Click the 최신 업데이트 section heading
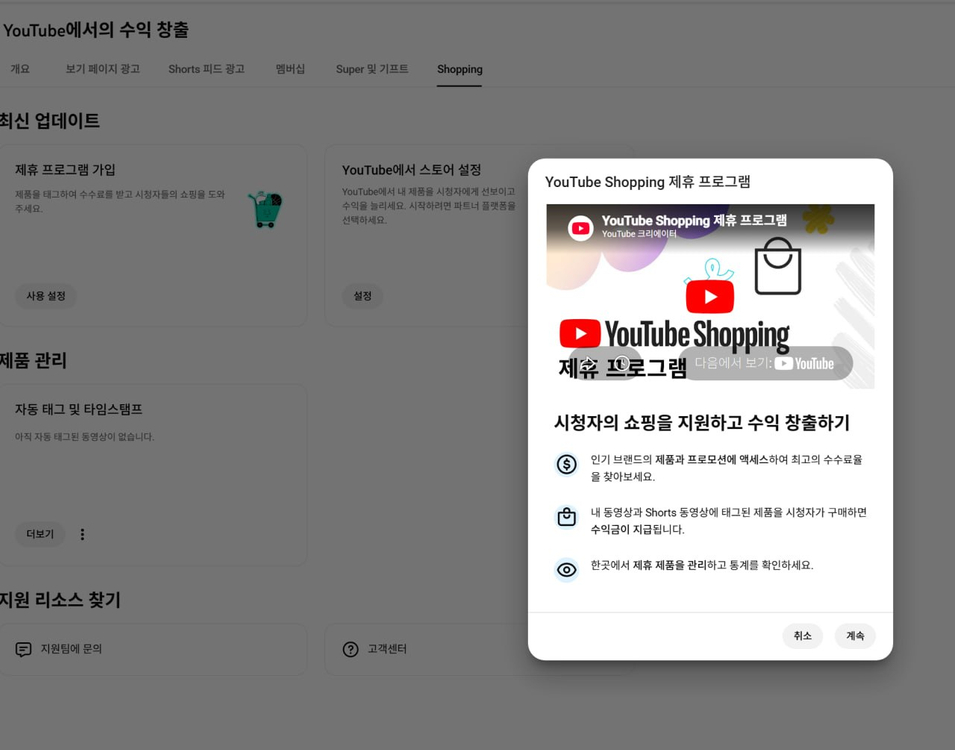The width and height of the screenshot is (955, 750). pos(49,121)
